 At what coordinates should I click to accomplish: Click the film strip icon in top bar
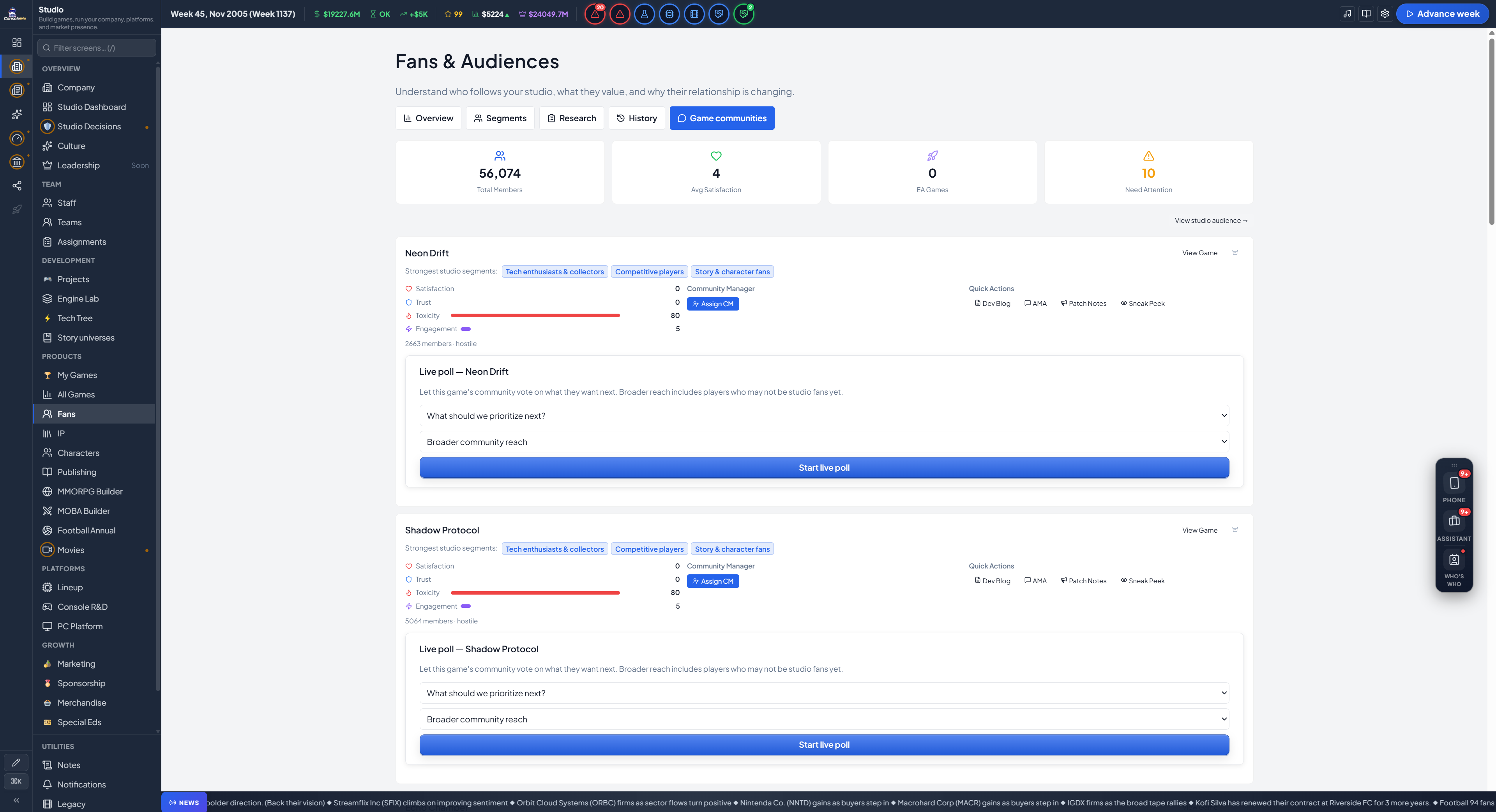pyautogui.click(x=694, y=14)
